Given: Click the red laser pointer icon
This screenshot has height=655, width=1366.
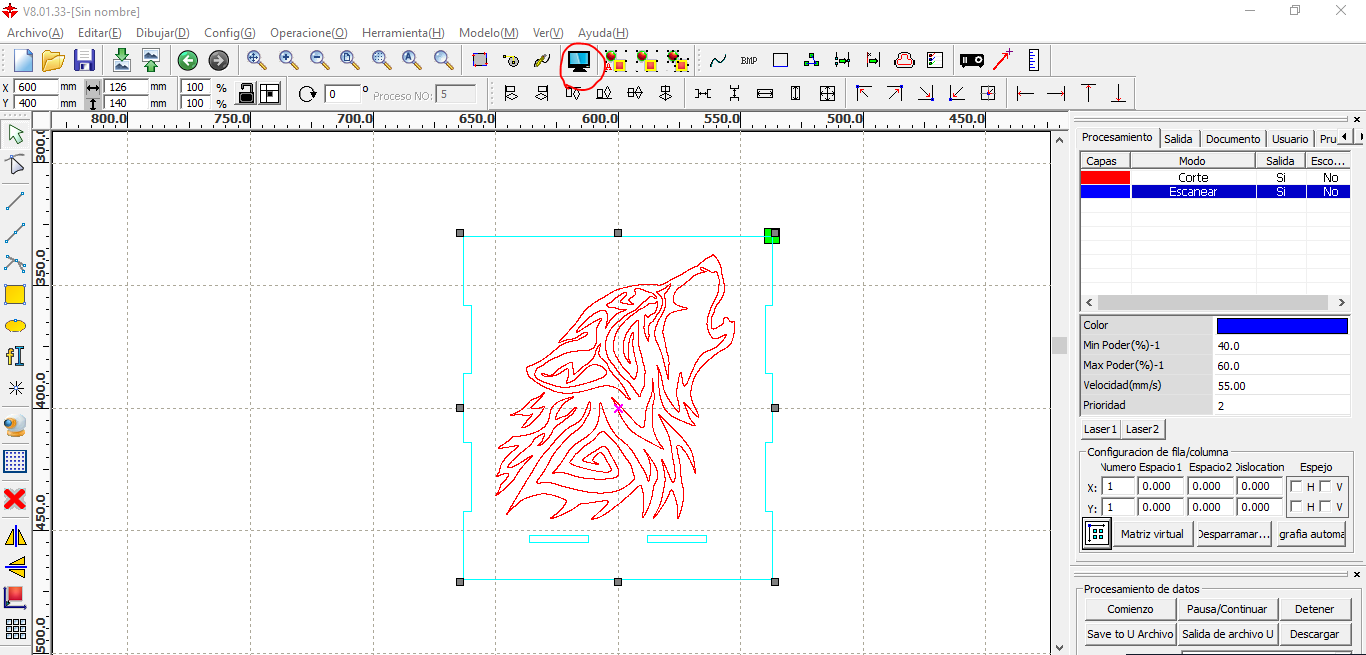Looking at the screenshot, I should pyautogui.click(x=1003, y=60).
